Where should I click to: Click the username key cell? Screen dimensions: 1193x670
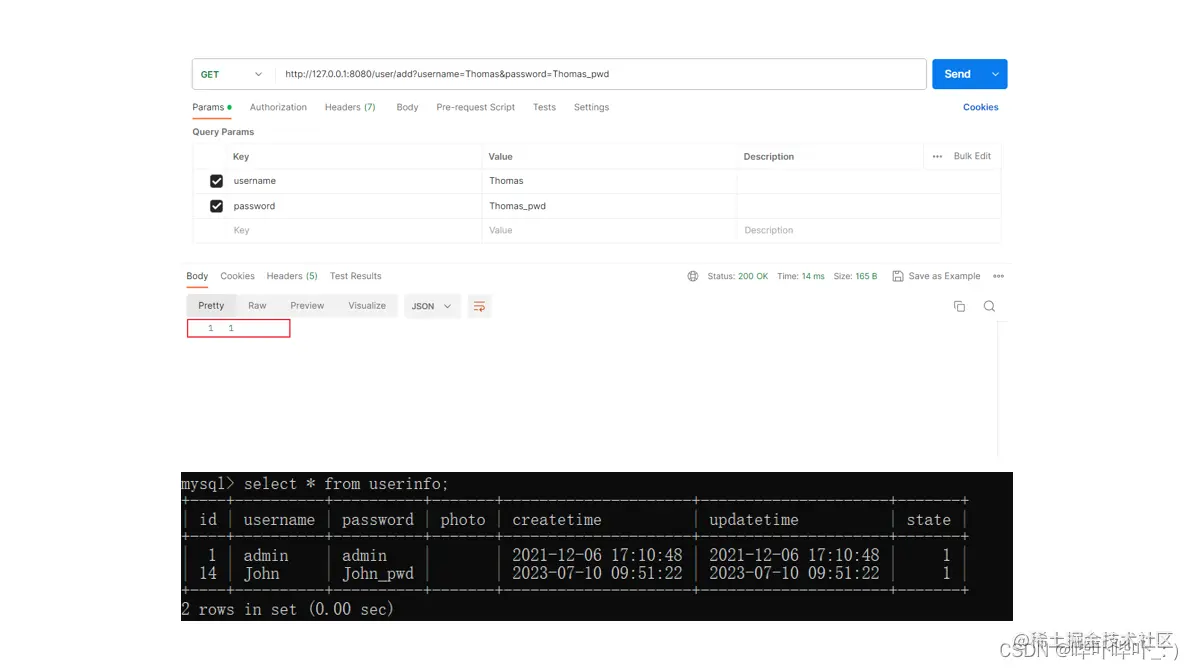(x=355, y=181)
